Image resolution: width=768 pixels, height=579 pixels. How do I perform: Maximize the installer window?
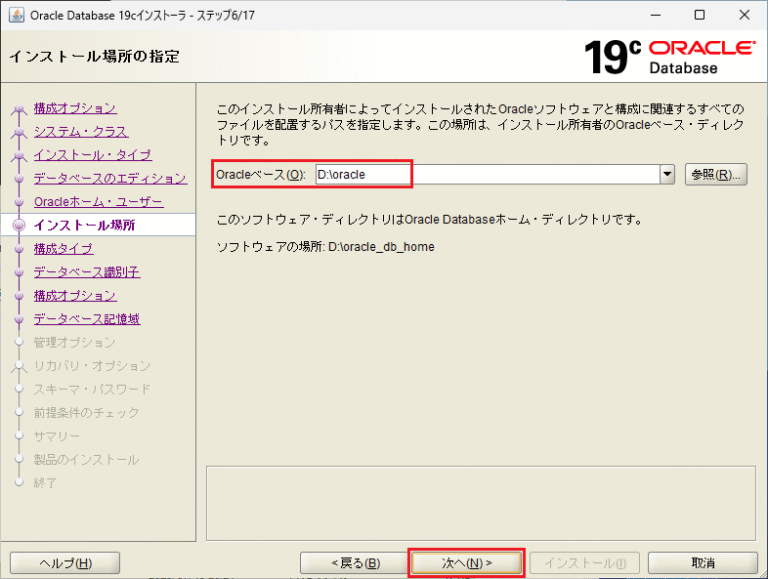pyautogui.click(x=700, y=15)
